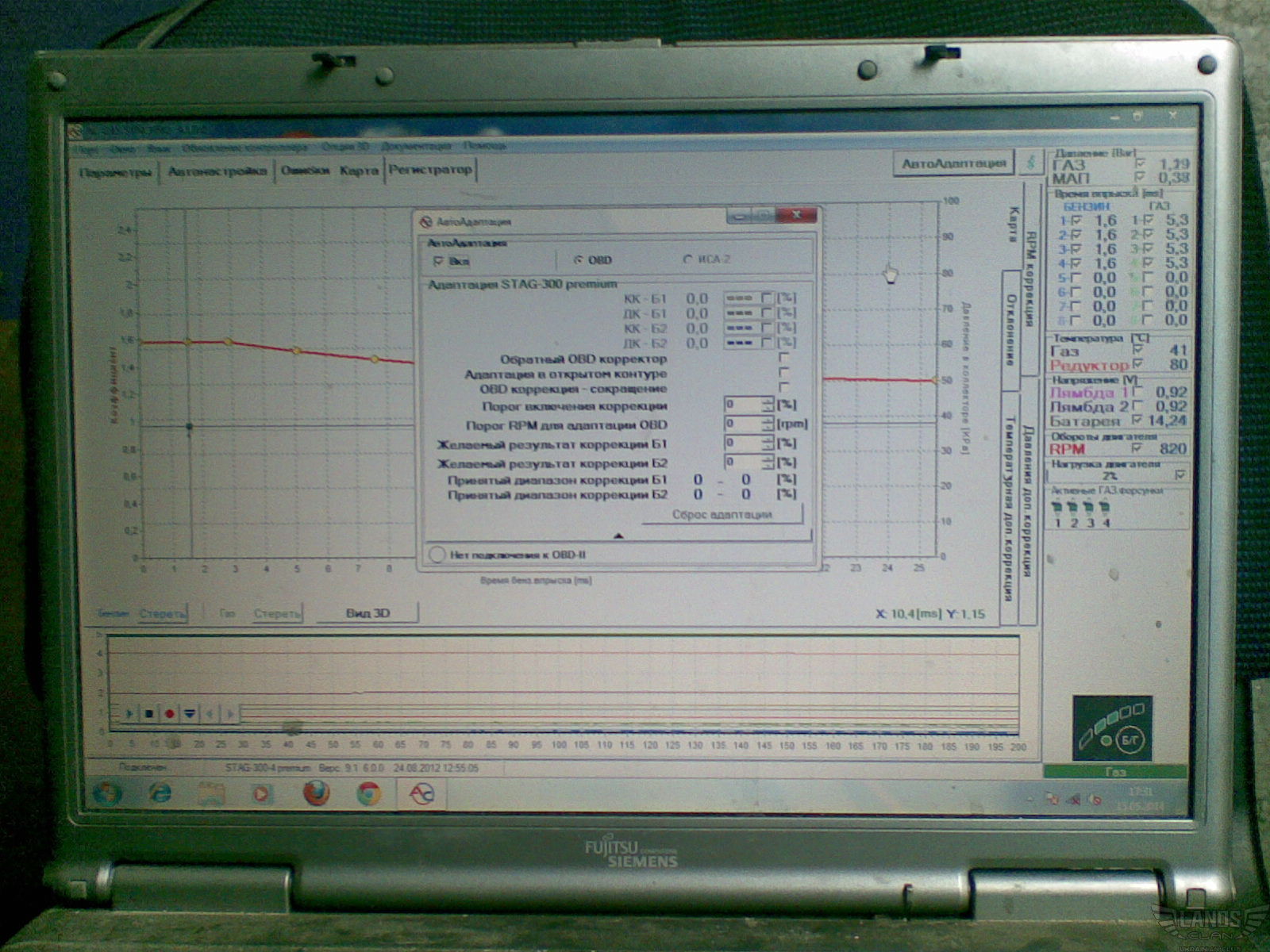1270x952 pixels.
Task: Click the Порог RPM для адаптации OBD spinner
Action: point(767,424)
